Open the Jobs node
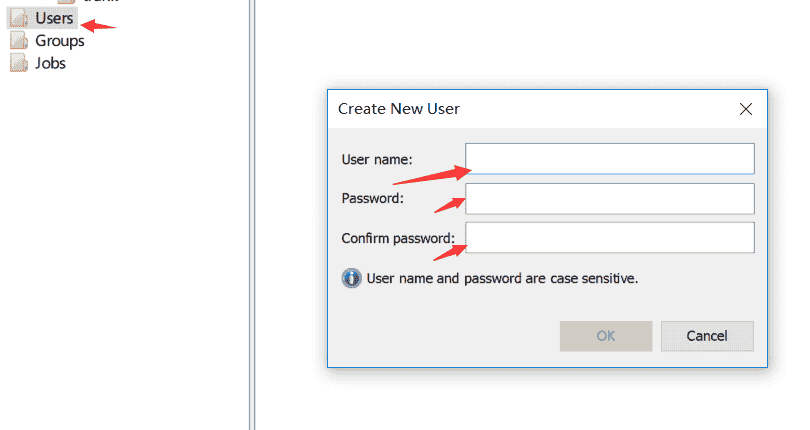The height and width of the screenshot is (430, 810). (x=50, y=63)
